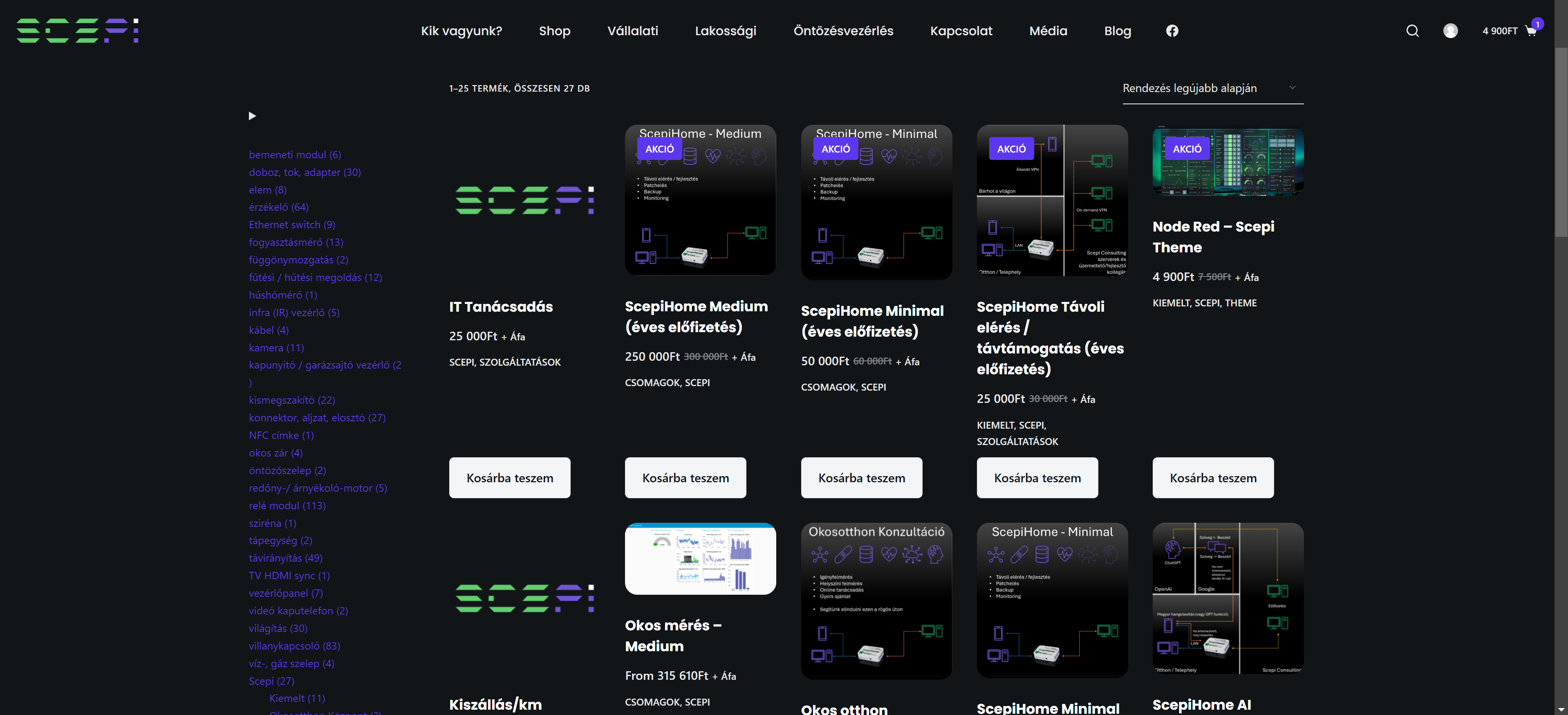
Task: Filter by 'öntözőszelep (2)' category
Action: [287, 471]
